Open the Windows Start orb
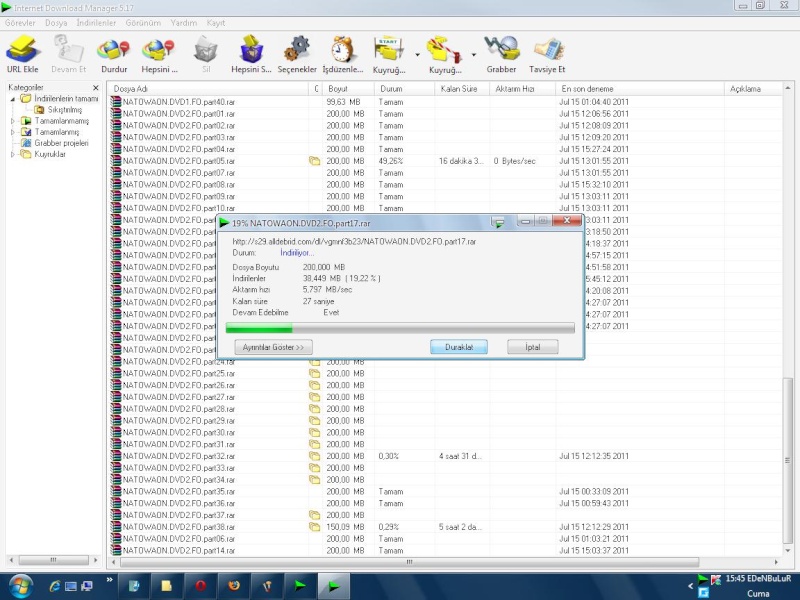 pos(20,586)
